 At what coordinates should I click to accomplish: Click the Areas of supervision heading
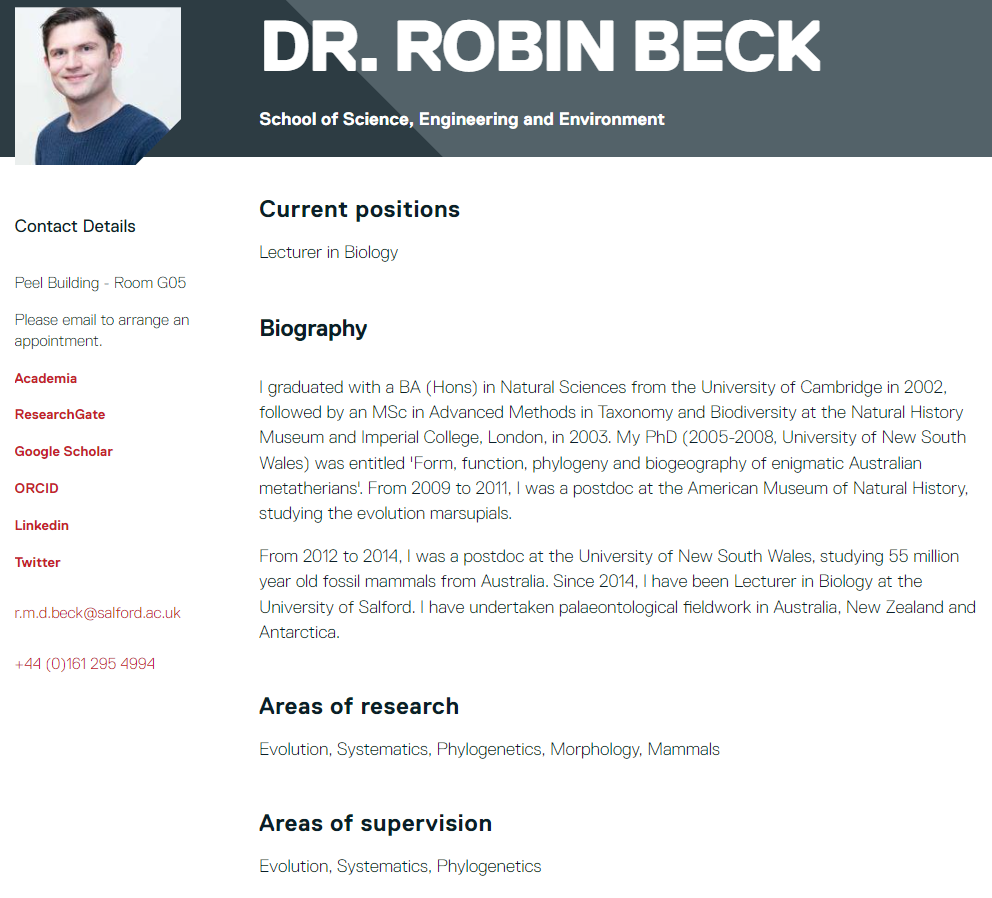coord(375,823)
